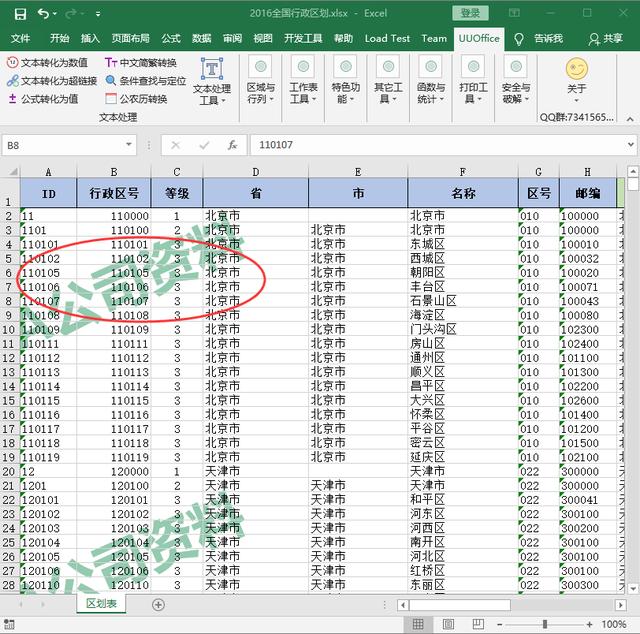The image size is (640, 634).
Task: Click 公式转化为值 tool
Action: [x=43, y=99]
